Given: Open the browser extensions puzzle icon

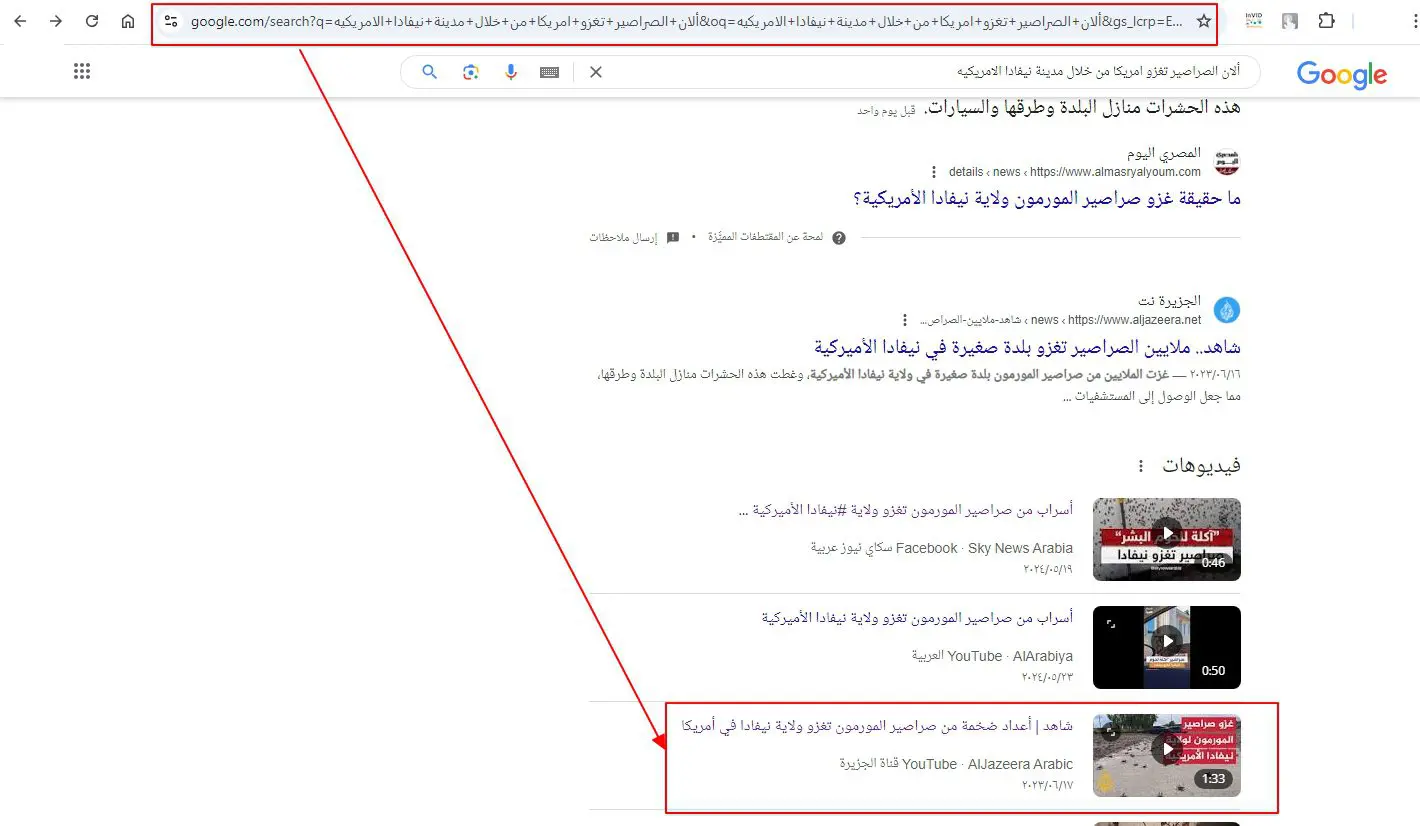Looking at the screenshot, I should pyautogui.click(x=1326, y=21).
